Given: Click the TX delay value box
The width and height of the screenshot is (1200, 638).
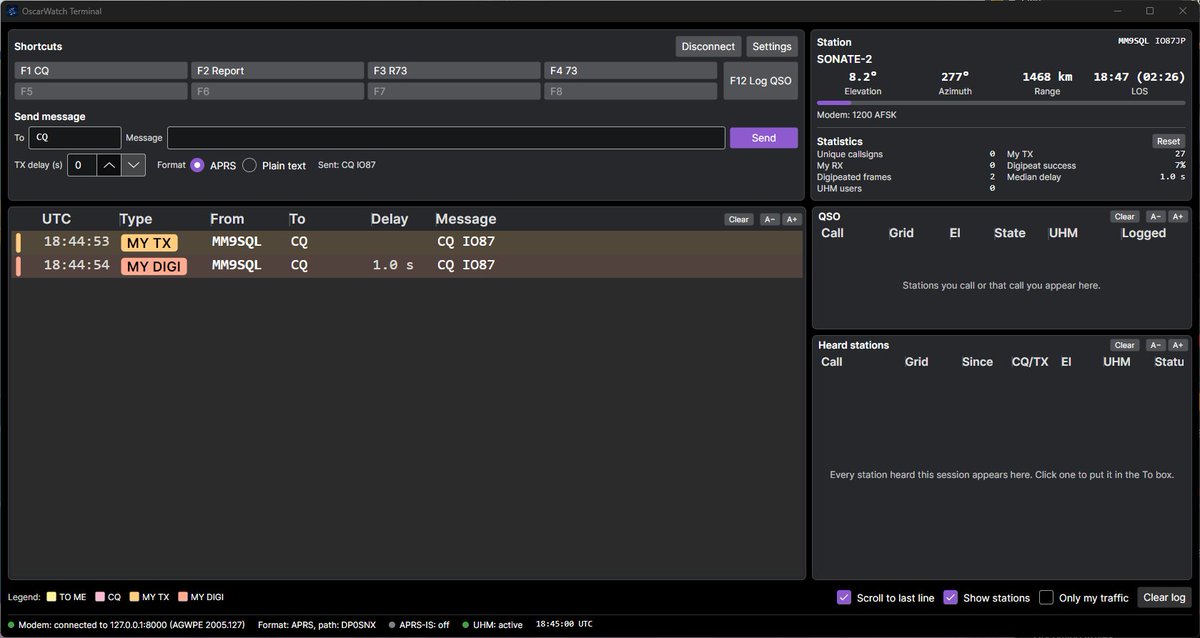Looking at the screenshot, I should tap(82, 165).
